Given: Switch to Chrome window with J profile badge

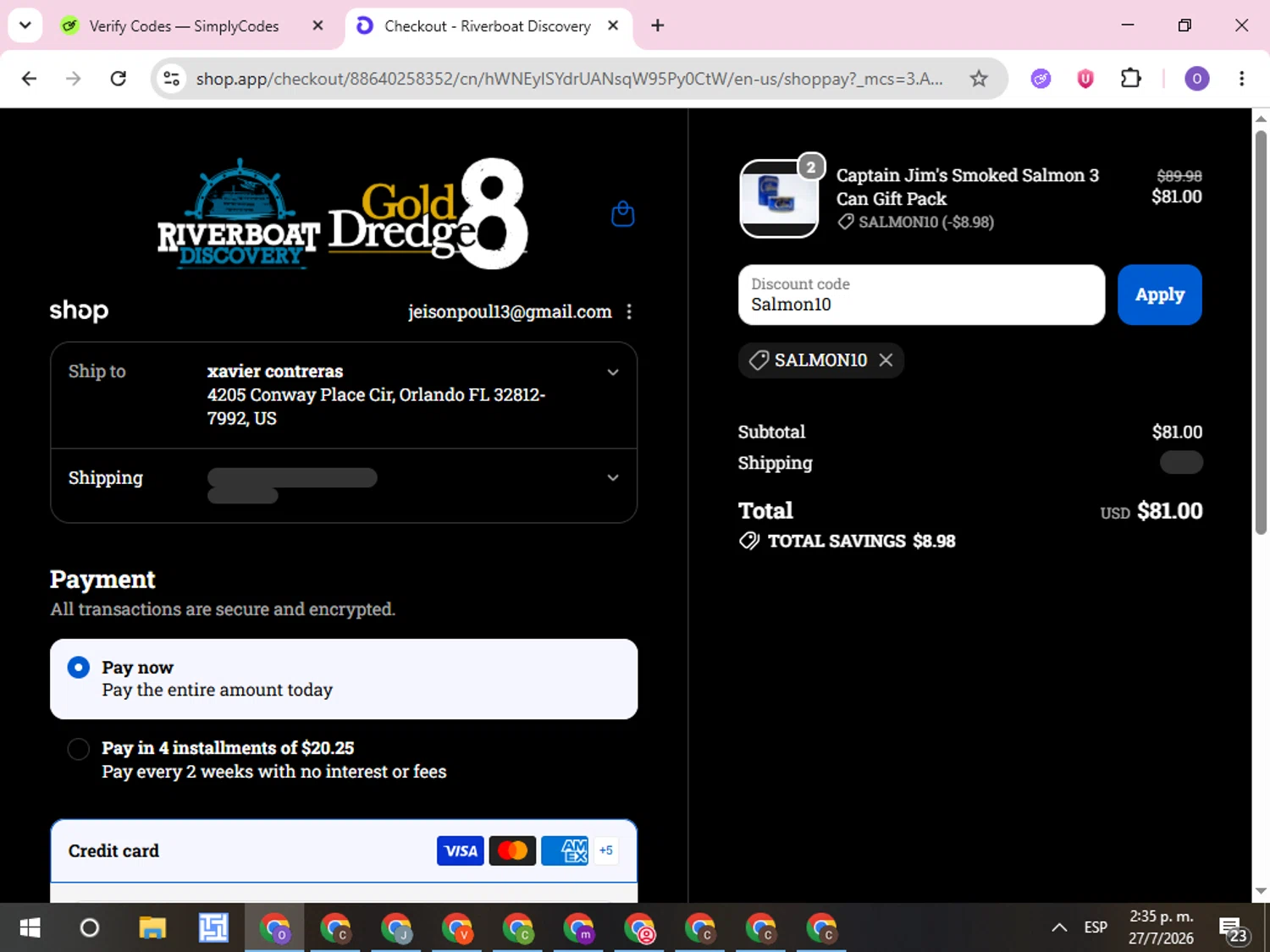Looking at the screenshot, I should [396, 928].
